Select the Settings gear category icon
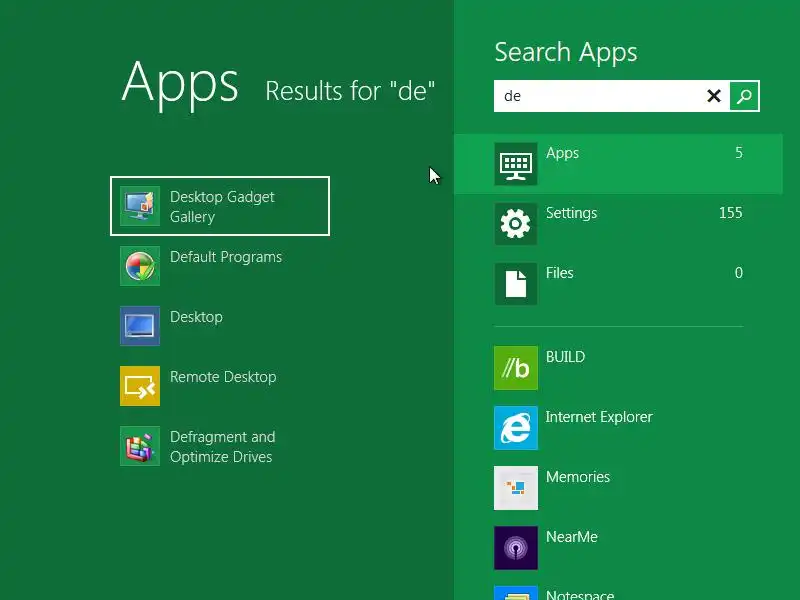Screen dimensions: 800x600 [x=516, y=224]
